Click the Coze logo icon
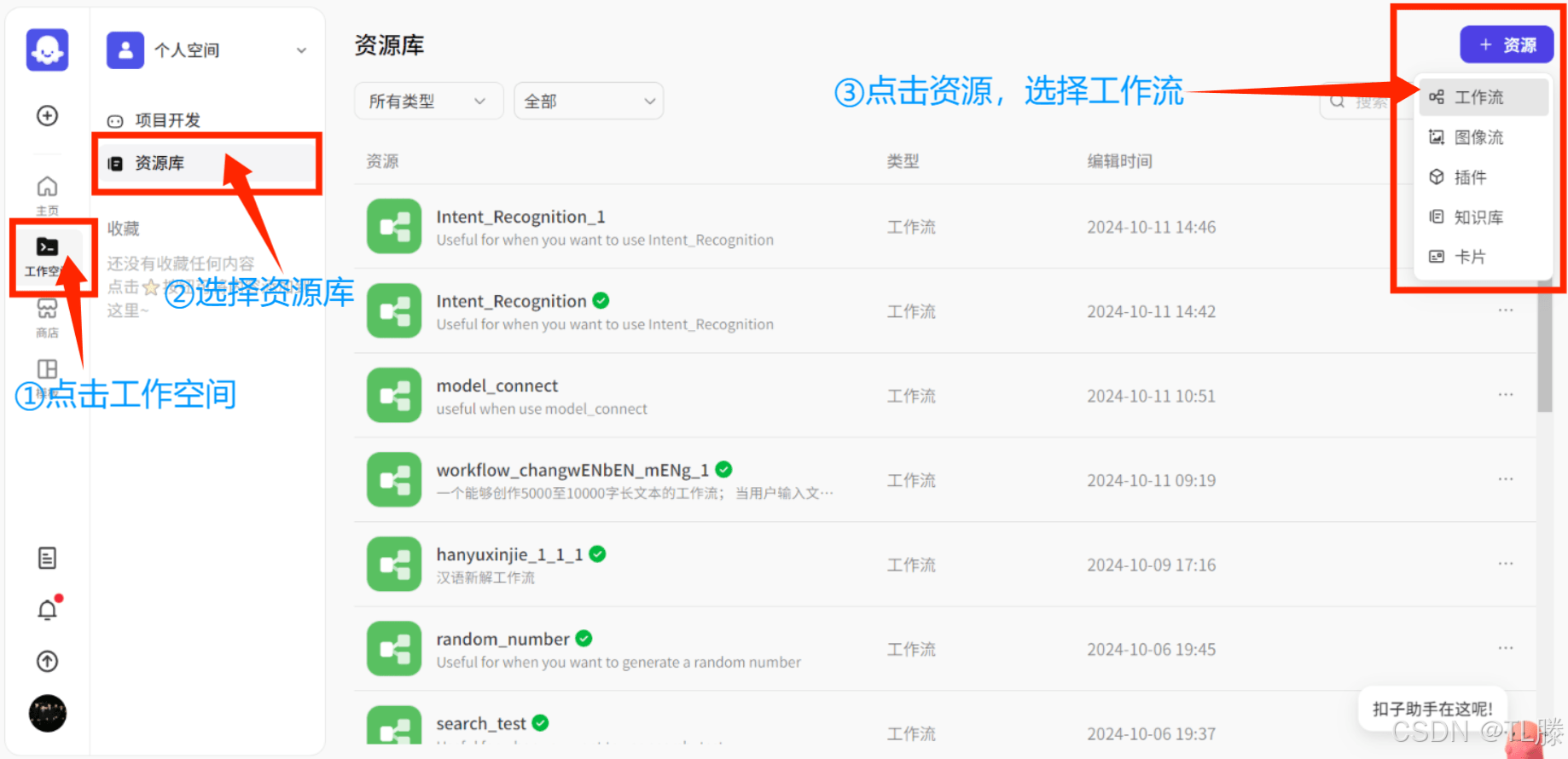This screenshot has width=1568, height=759. click(47, 49)
